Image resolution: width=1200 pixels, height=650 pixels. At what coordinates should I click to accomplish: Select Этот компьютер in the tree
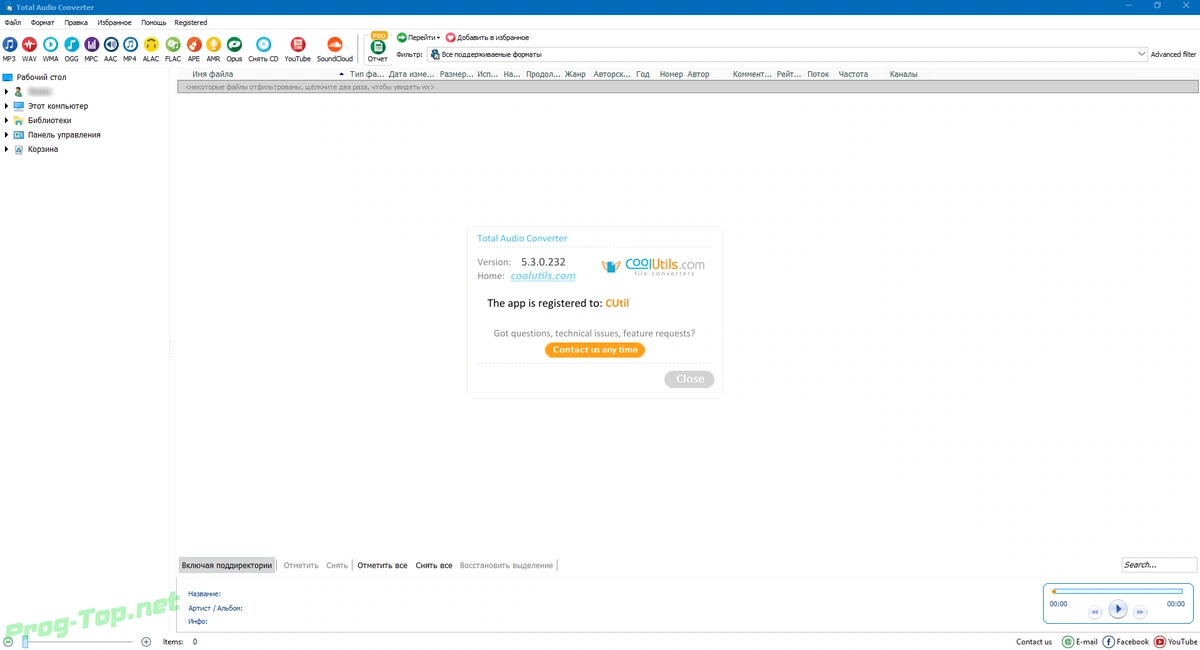coord(58,106)
